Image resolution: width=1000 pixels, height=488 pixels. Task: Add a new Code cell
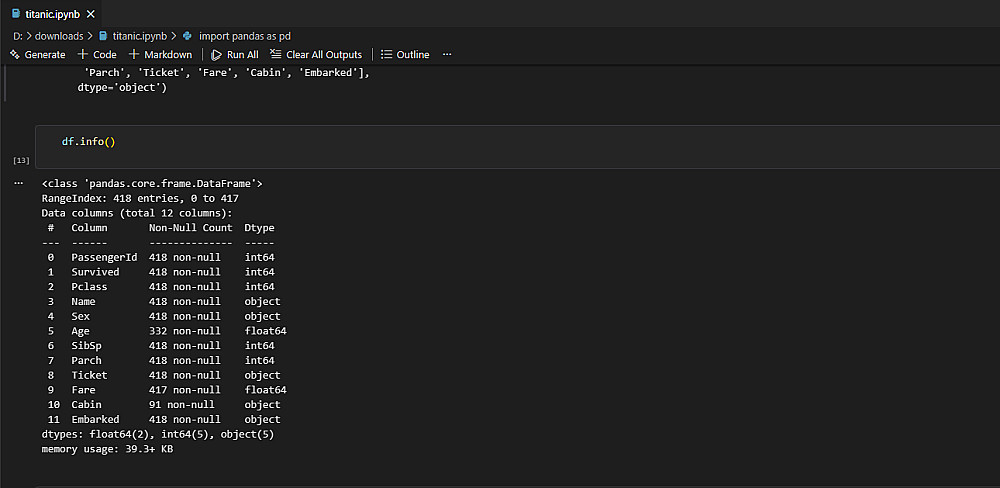point(97,55)
